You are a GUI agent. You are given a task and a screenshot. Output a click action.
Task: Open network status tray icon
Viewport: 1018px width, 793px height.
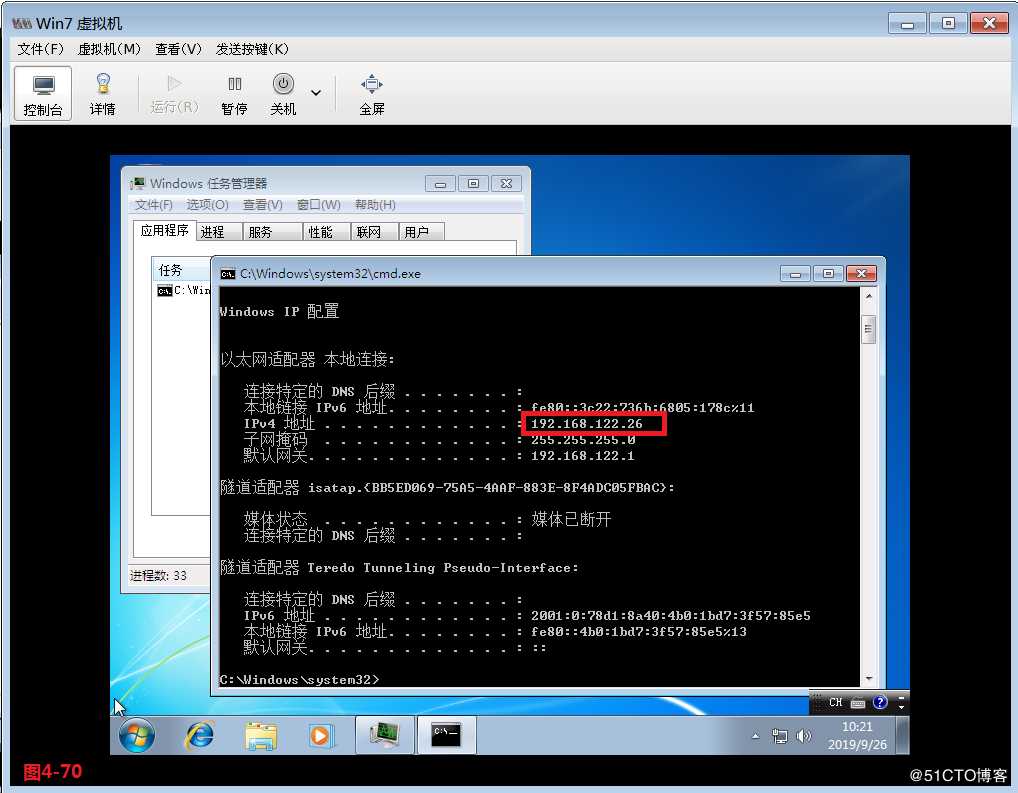point(780,736)
